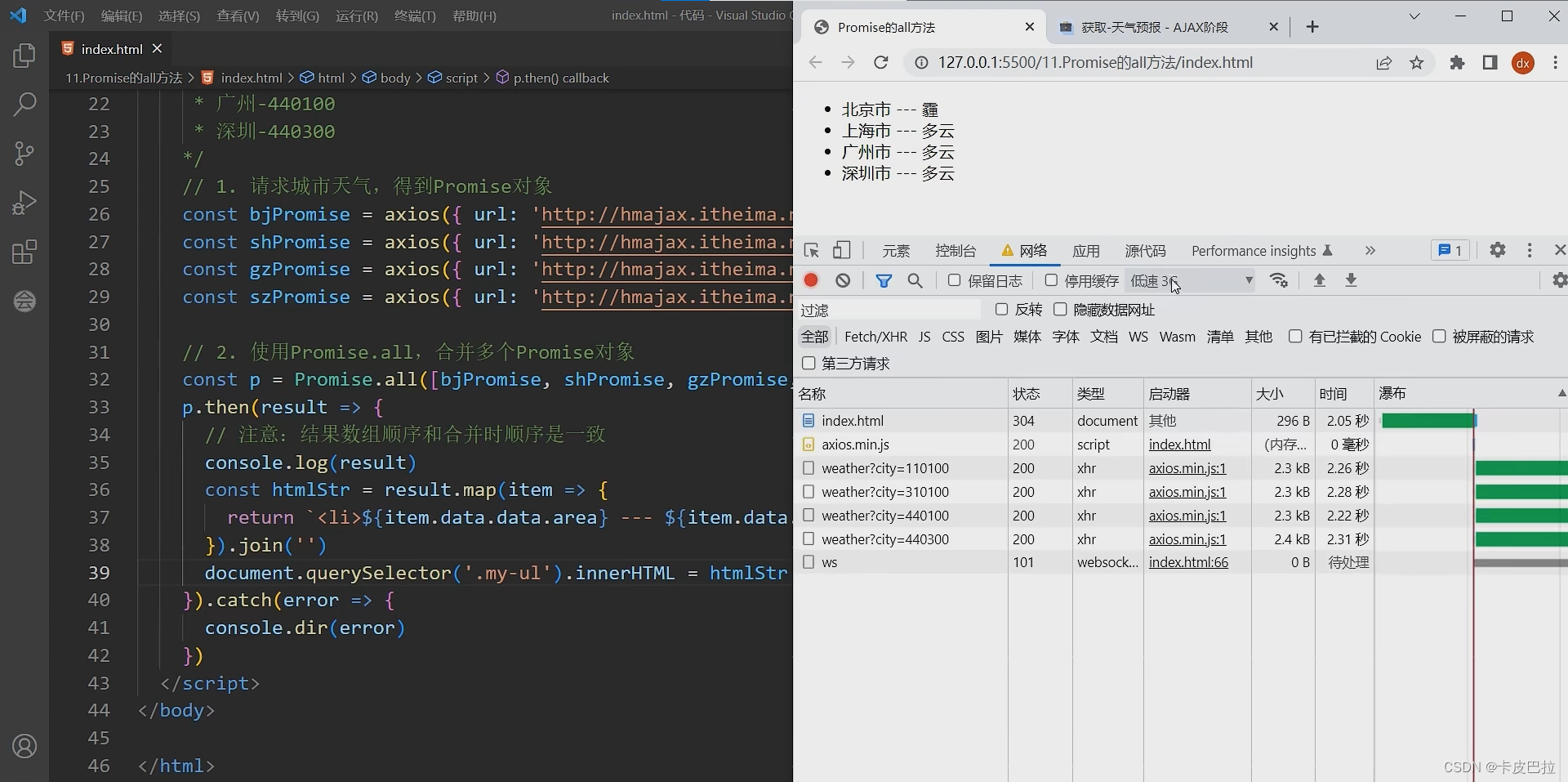Check 有已拦截的 Cookie option
The width and height of the screenshot is (1568, 782).
pyautogui.click(x=1294, y=336)
